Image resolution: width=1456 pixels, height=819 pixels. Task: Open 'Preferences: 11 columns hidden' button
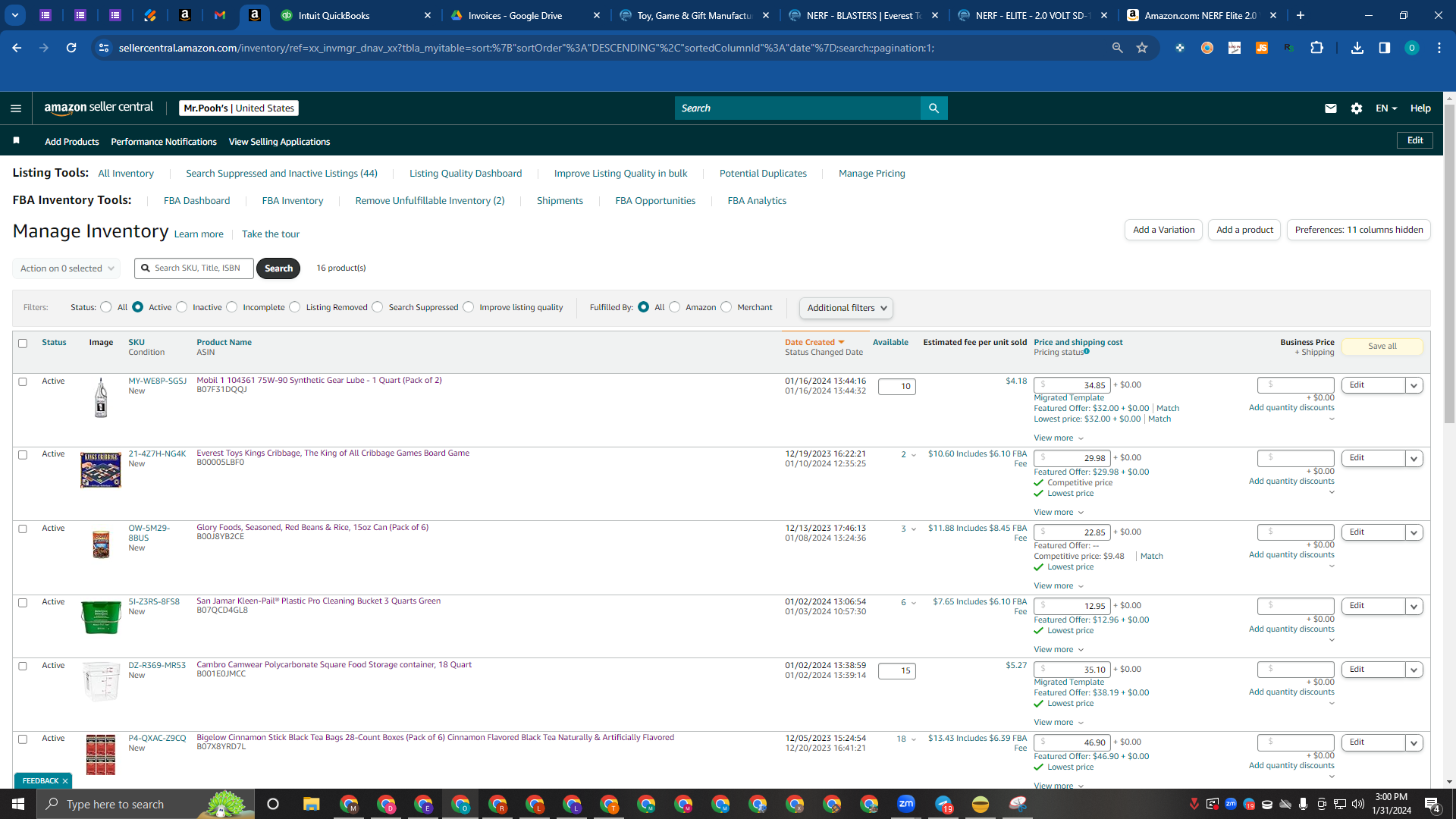point(1359,230)
